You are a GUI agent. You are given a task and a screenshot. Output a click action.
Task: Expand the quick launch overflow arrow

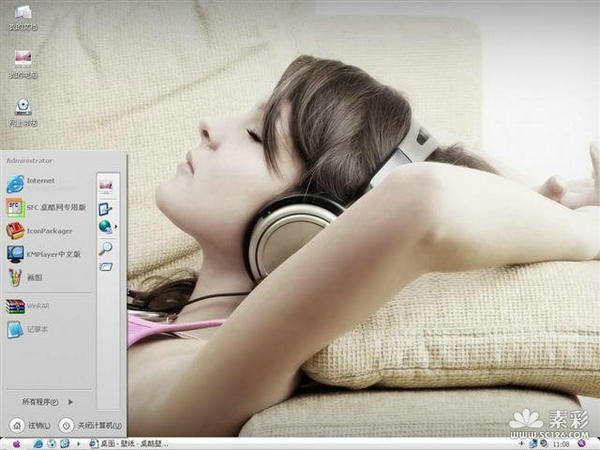(80, 442)
